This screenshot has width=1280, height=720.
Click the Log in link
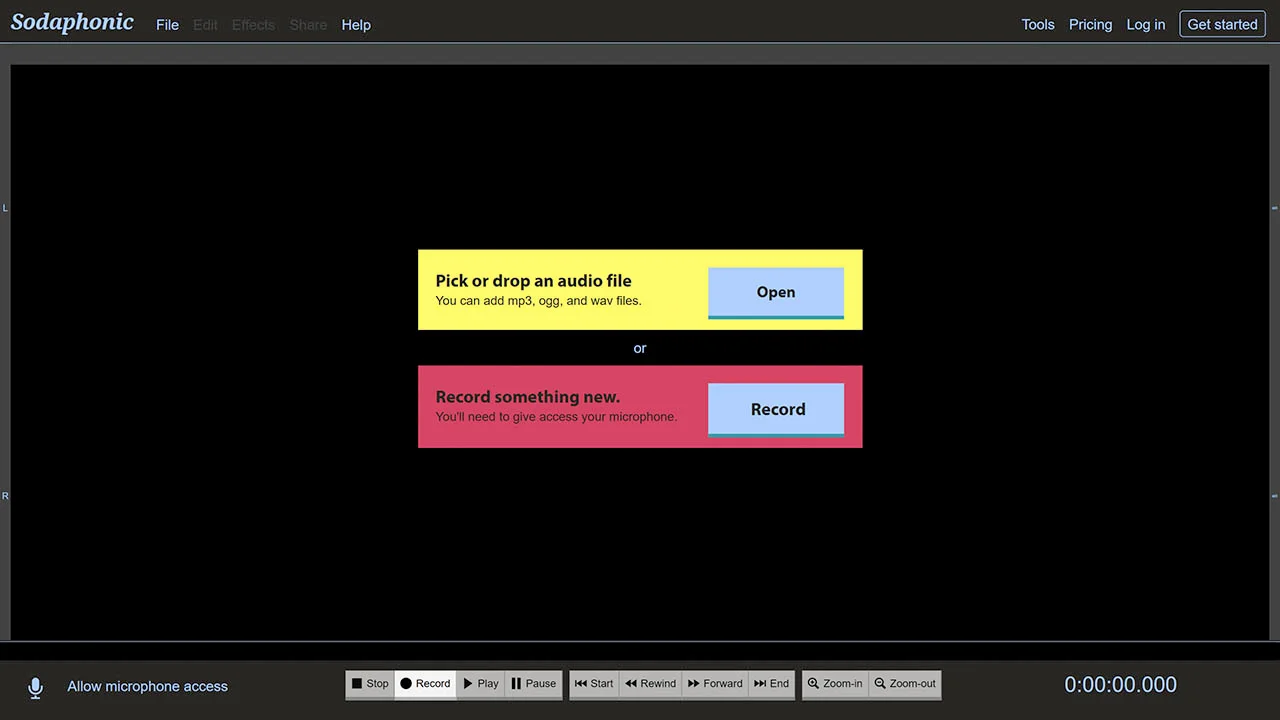(1145, 25)
